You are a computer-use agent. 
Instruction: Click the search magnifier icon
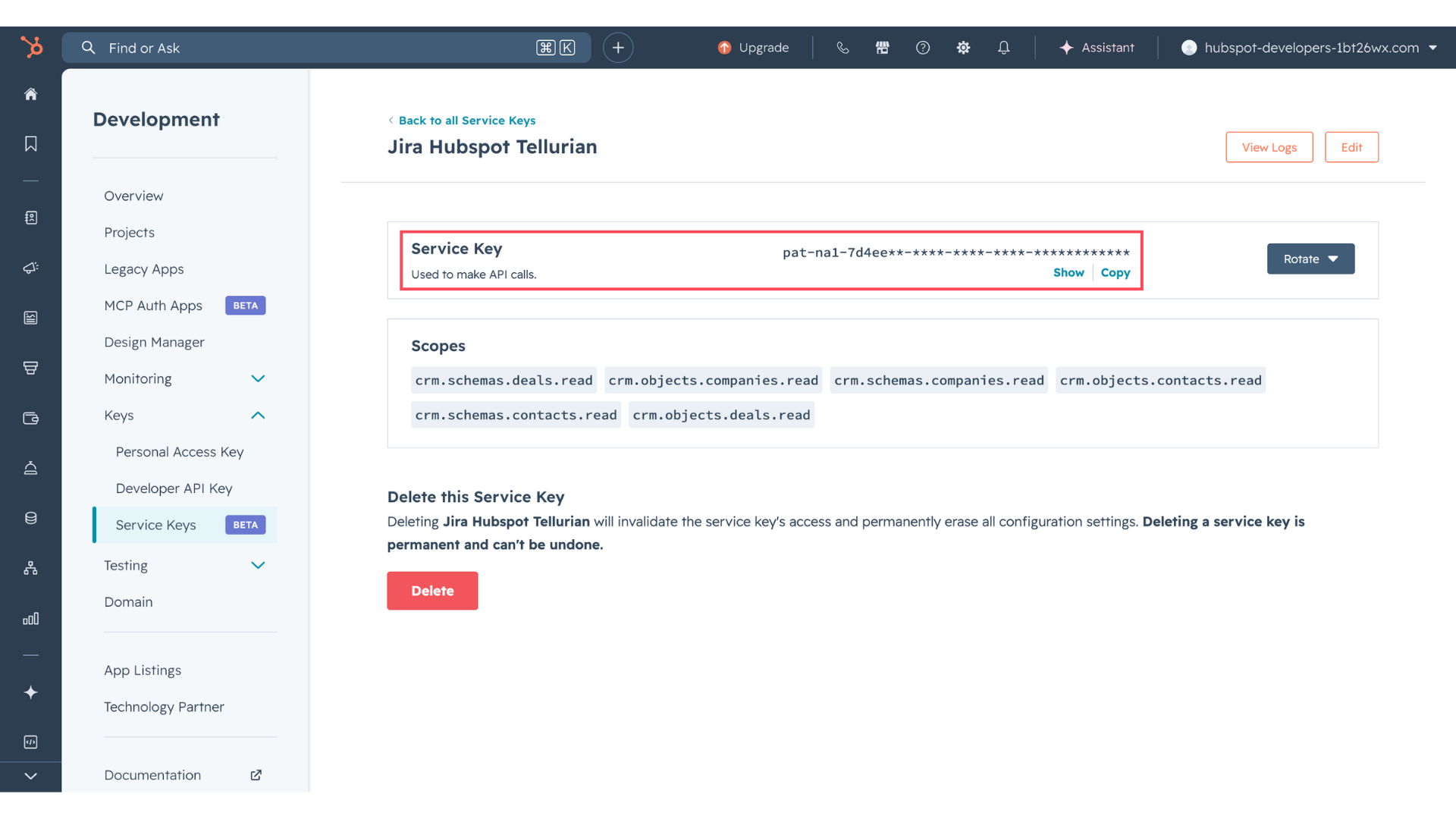[x=89, y=48]
